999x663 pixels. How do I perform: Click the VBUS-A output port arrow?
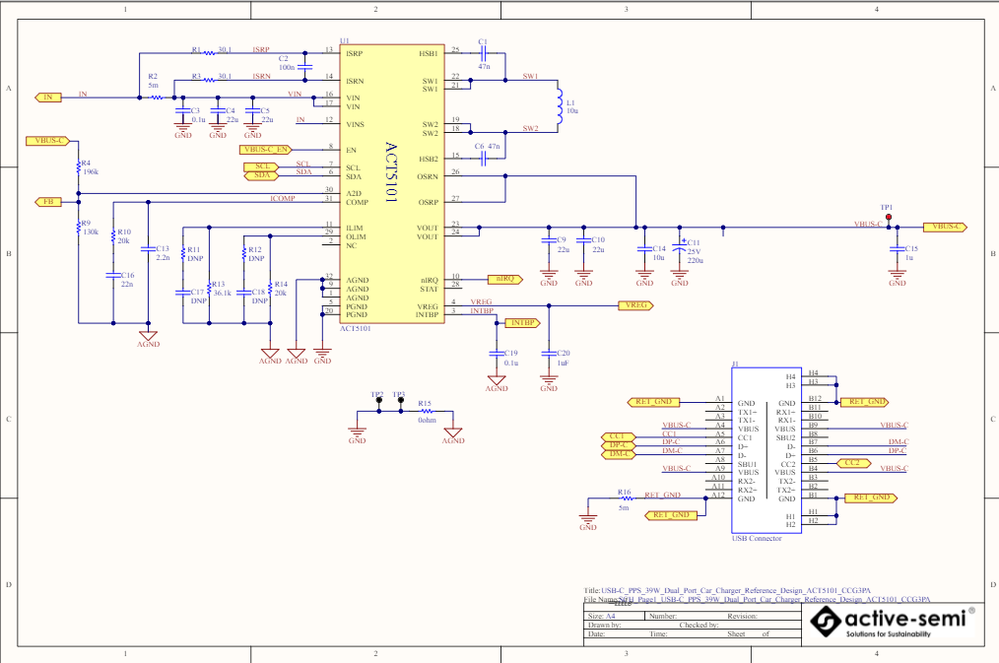pyautogui.click(x=944, y=227)
